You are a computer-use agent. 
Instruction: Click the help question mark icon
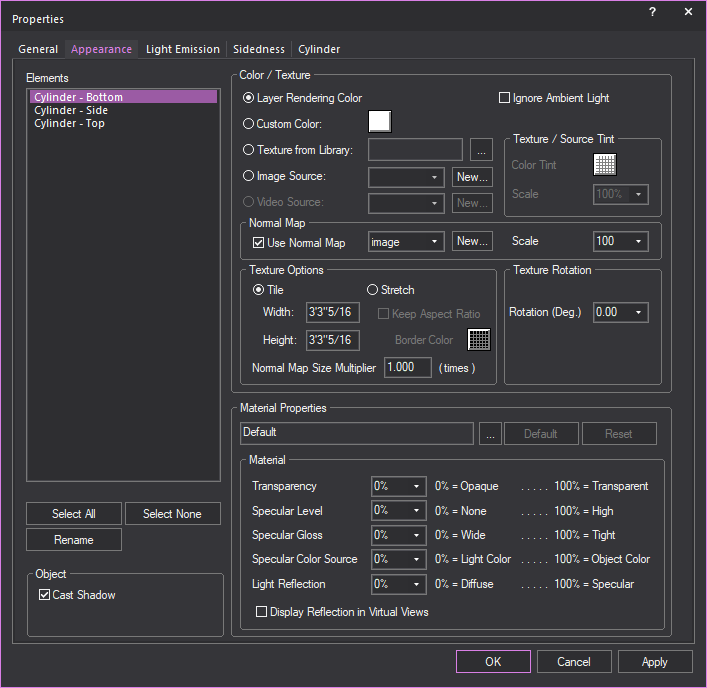point(652,12)
